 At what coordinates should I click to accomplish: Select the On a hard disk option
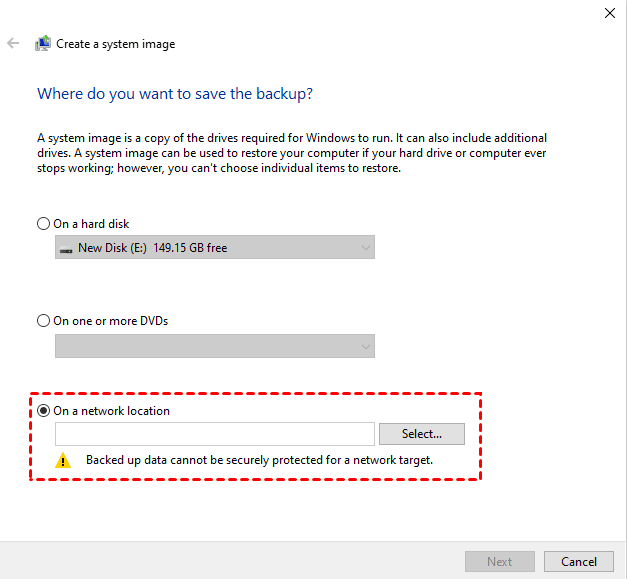43,224
